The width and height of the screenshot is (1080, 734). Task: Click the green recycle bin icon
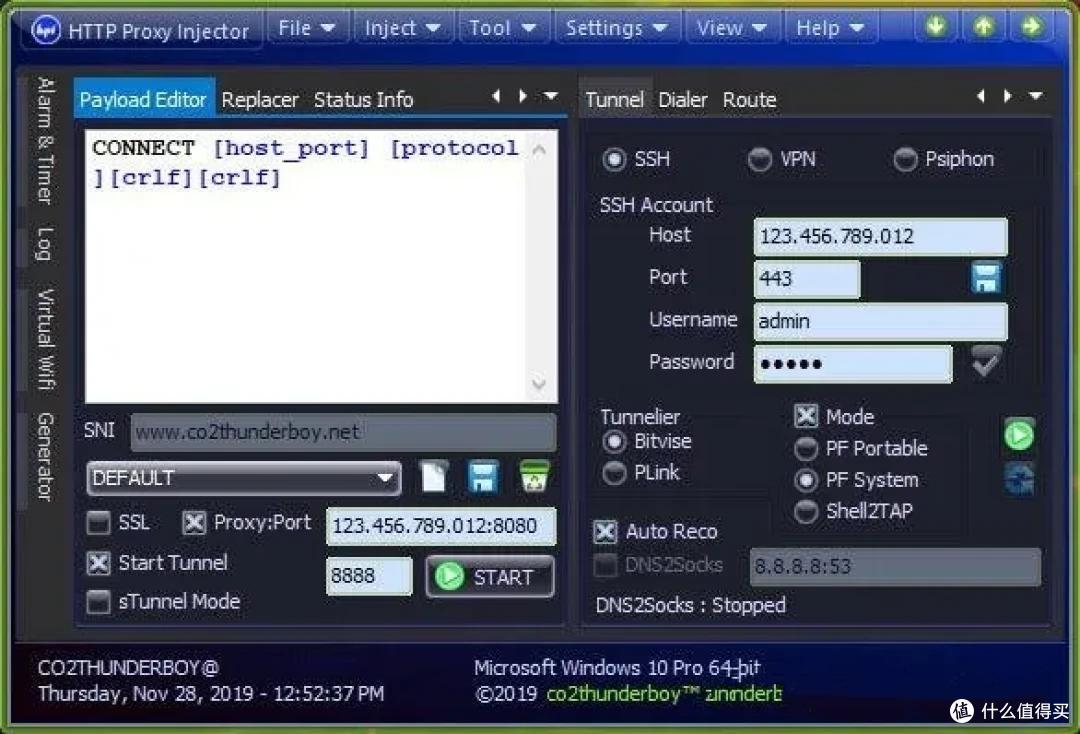(534, 476)
